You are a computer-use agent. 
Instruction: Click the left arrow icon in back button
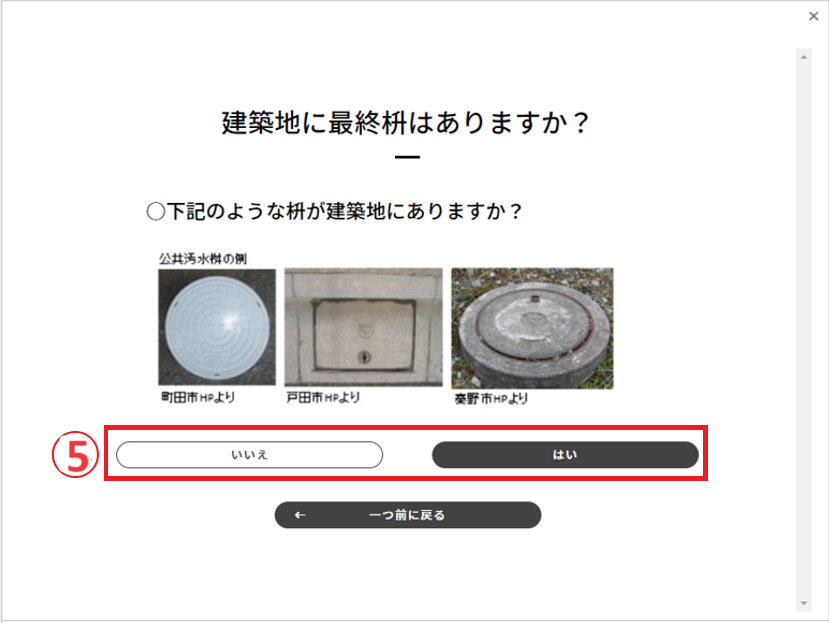pyautogui.click(x=300, y=515)
